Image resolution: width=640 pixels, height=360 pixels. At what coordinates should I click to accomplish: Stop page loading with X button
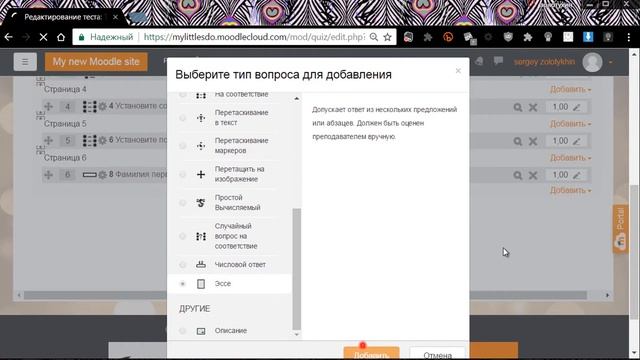tap(43, 37)
